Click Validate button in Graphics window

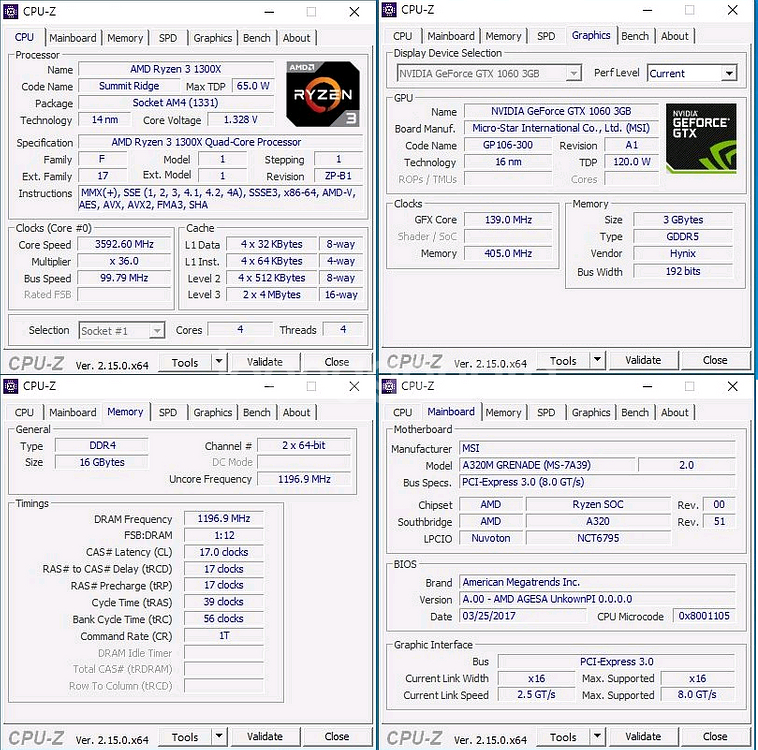point(643,360)
